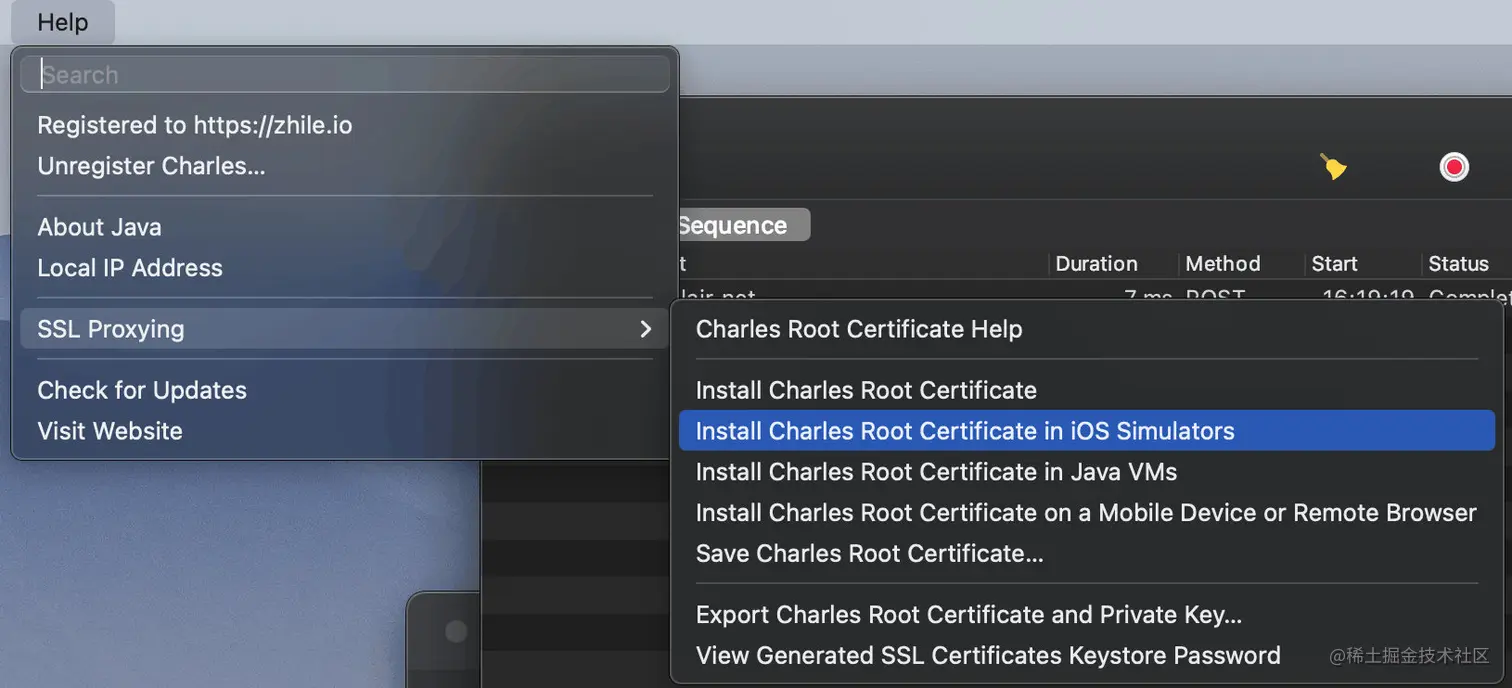
Task: Click the broom clear session icon
Action: pos(1333,166)
